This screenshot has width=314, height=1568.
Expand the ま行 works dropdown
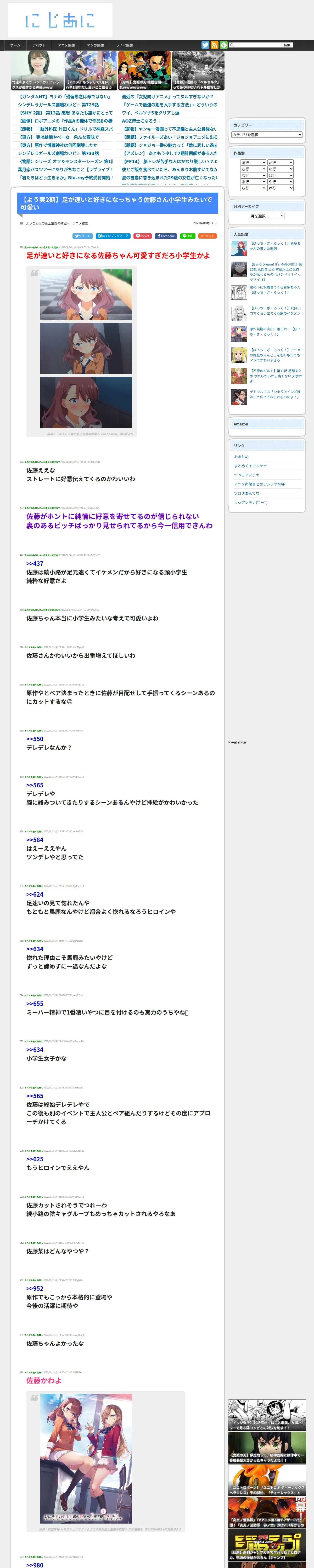click(x=253, y=182)
